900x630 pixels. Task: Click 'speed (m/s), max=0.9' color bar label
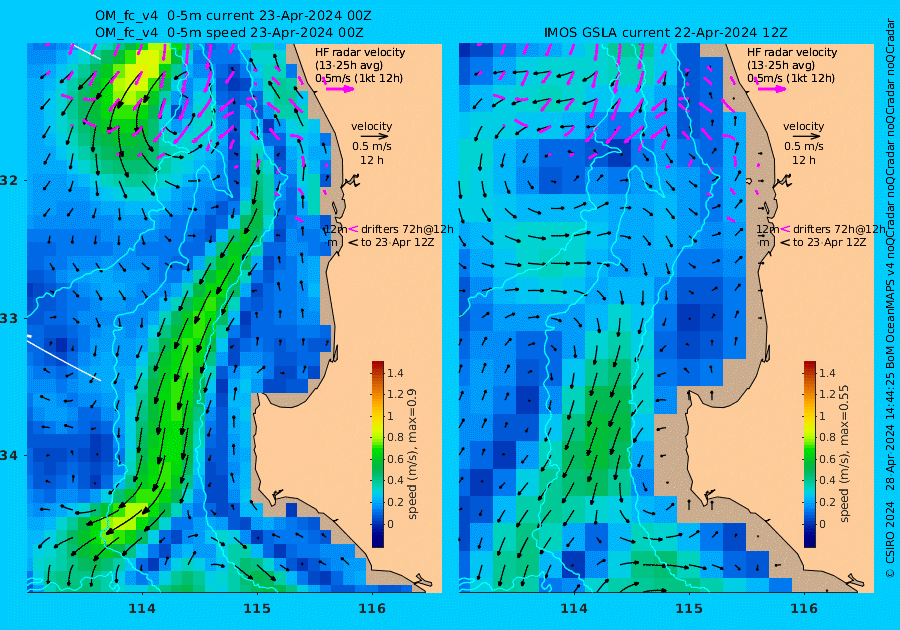click(412, 454)
